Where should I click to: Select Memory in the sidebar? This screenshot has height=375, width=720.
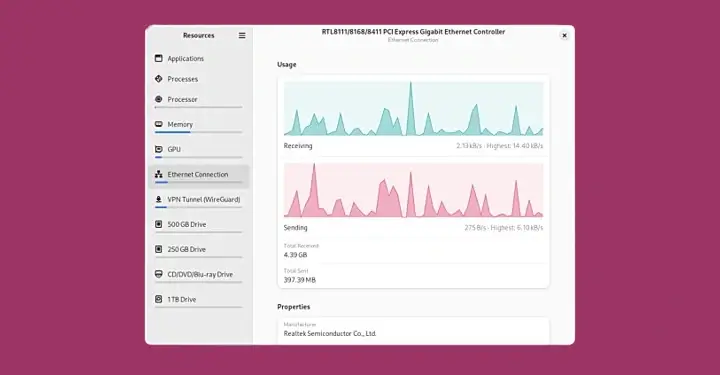pos(198,127)
